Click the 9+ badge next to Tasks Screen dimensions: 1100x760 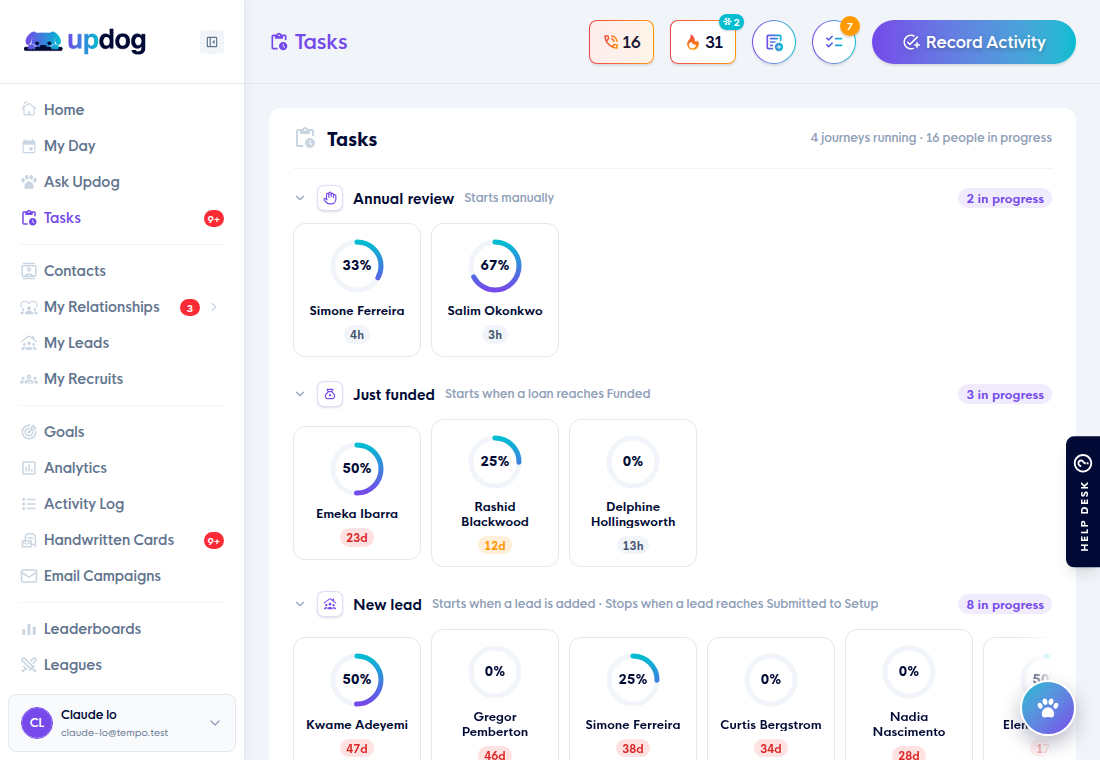point(214,218)
